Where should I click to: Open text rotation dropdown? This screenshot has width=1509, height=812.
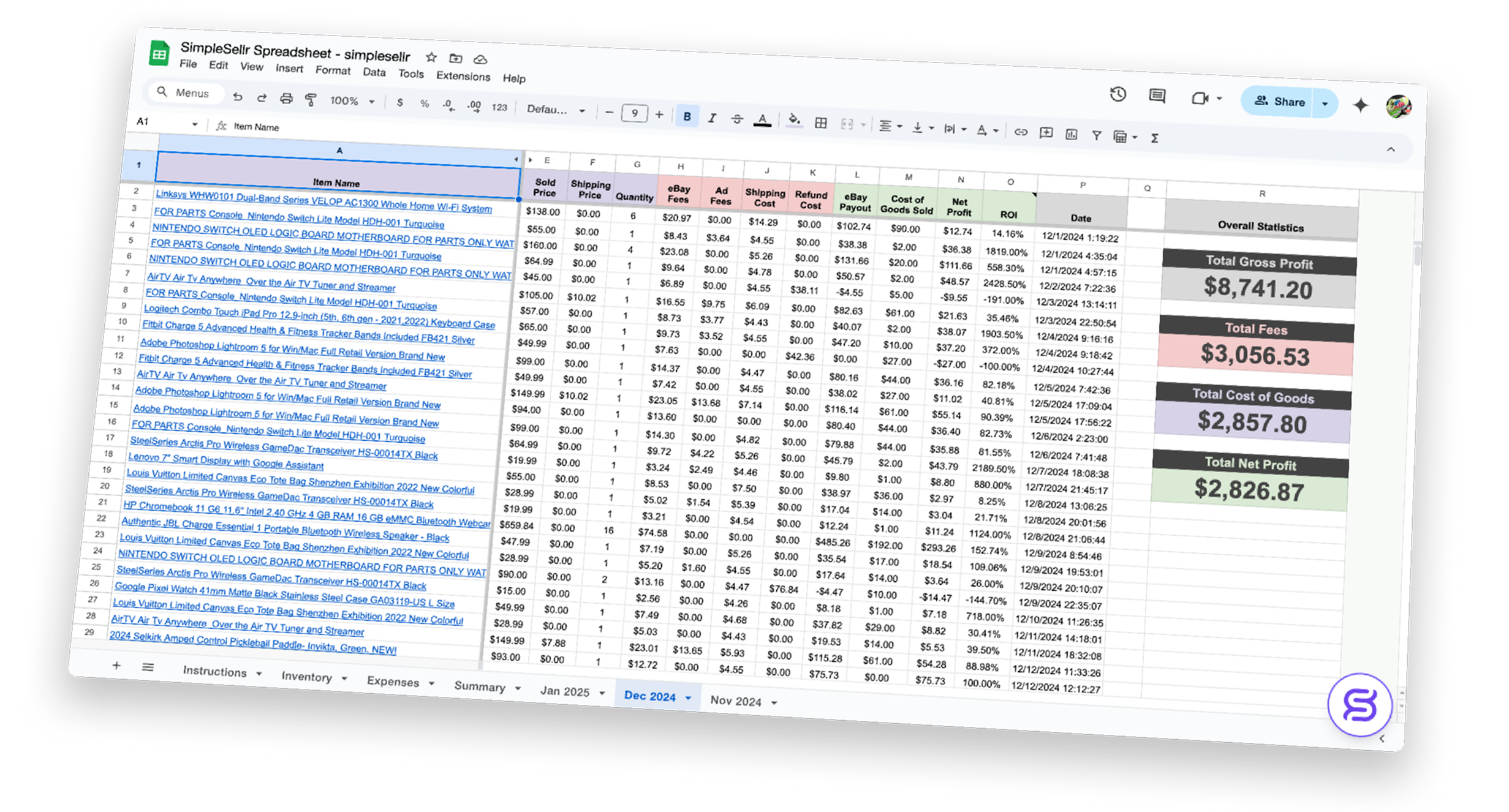click(987, 130)
